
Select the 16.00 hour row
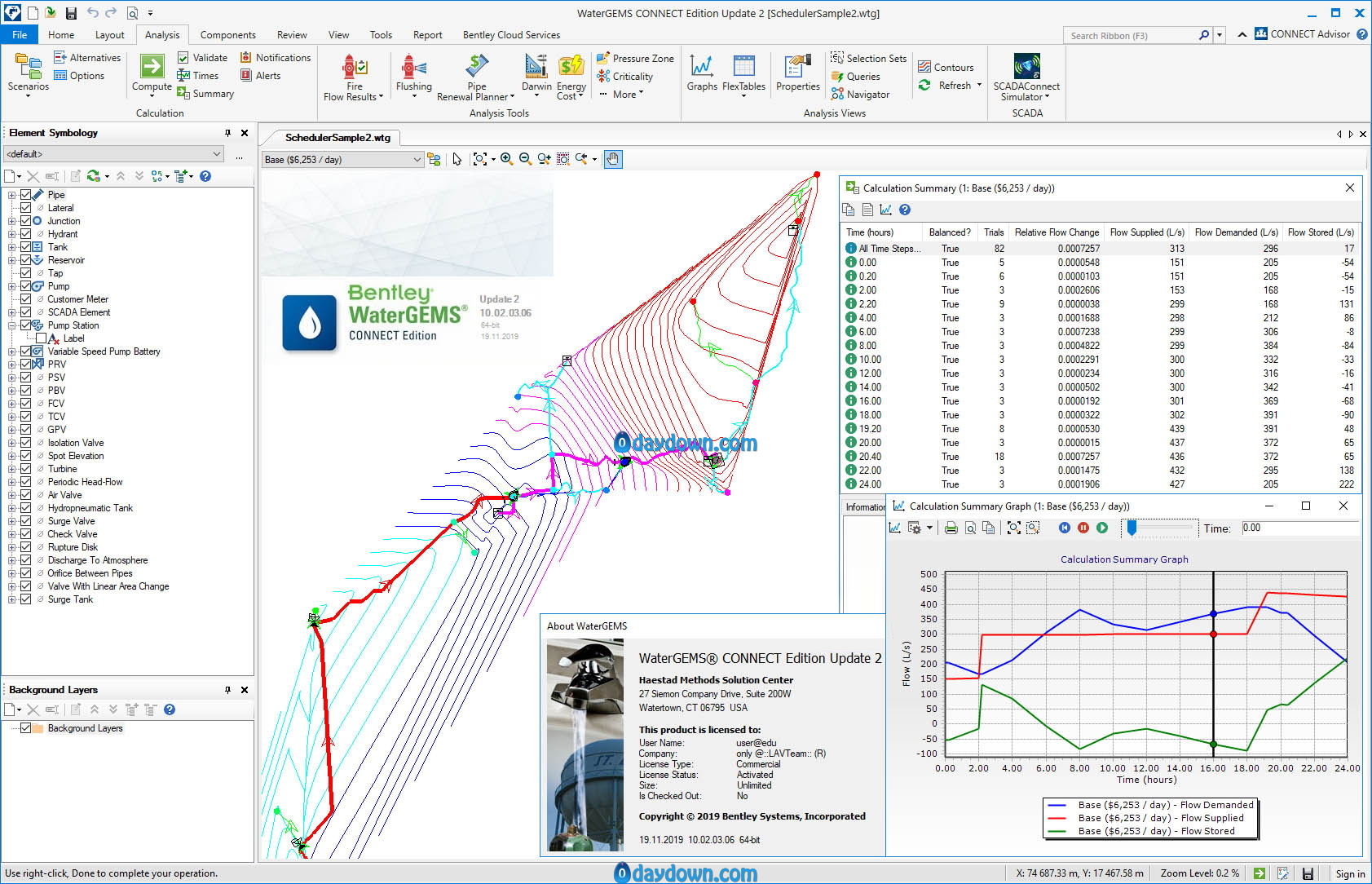click(1099, 401)
